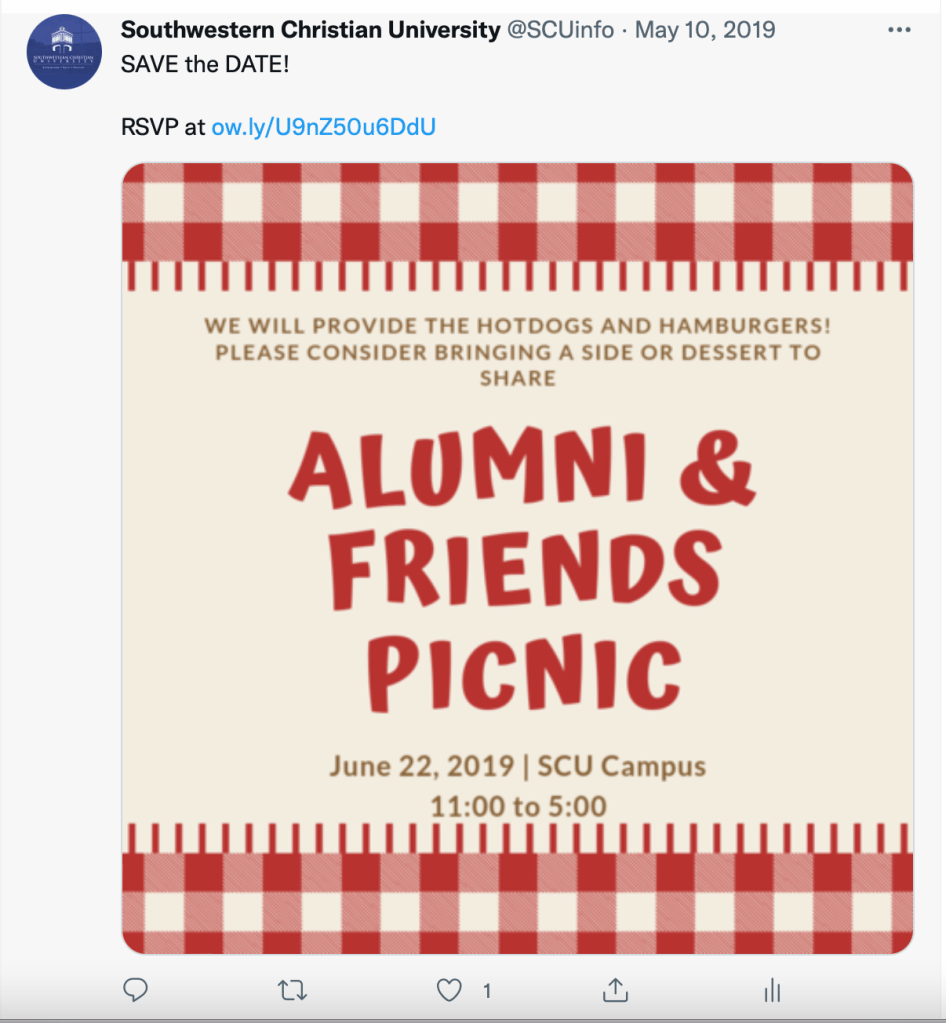Open Southwestern Christian University profile avatar
The image size is (946, 1023).
(x=64, y=52)
